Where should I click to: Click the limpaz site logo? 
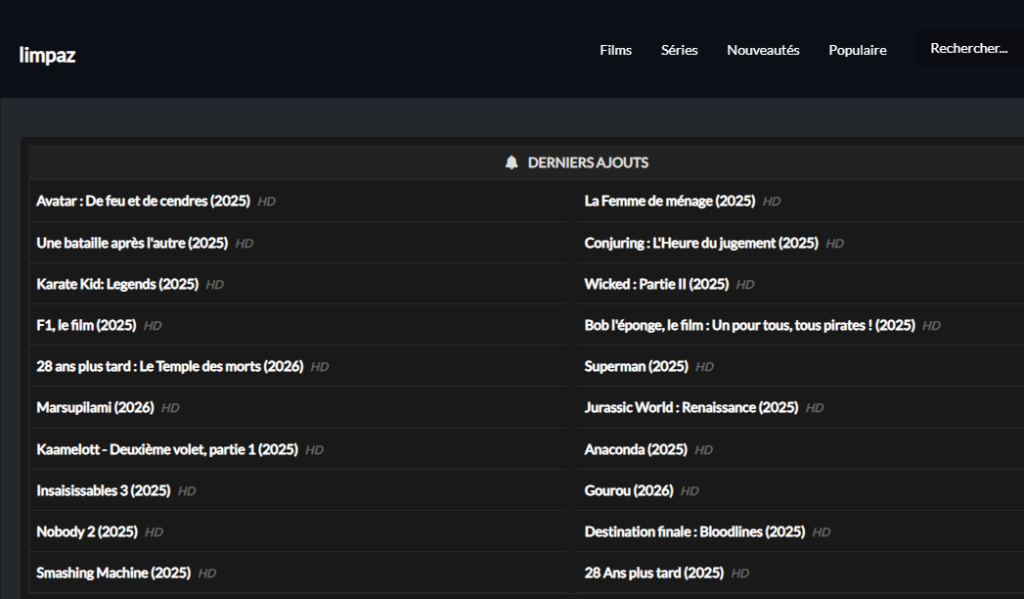click(47, 55)
